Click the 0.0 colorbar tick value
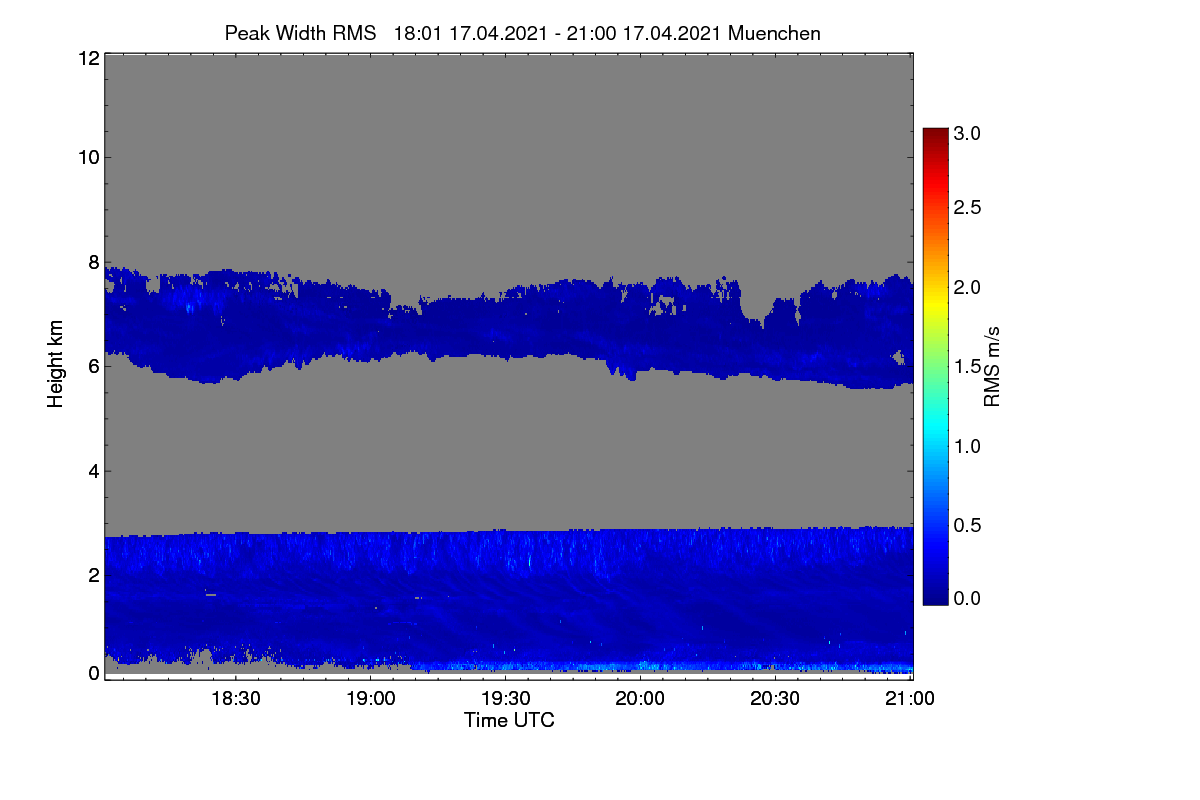Screen dimensions: 1200x800 [969, 599]
